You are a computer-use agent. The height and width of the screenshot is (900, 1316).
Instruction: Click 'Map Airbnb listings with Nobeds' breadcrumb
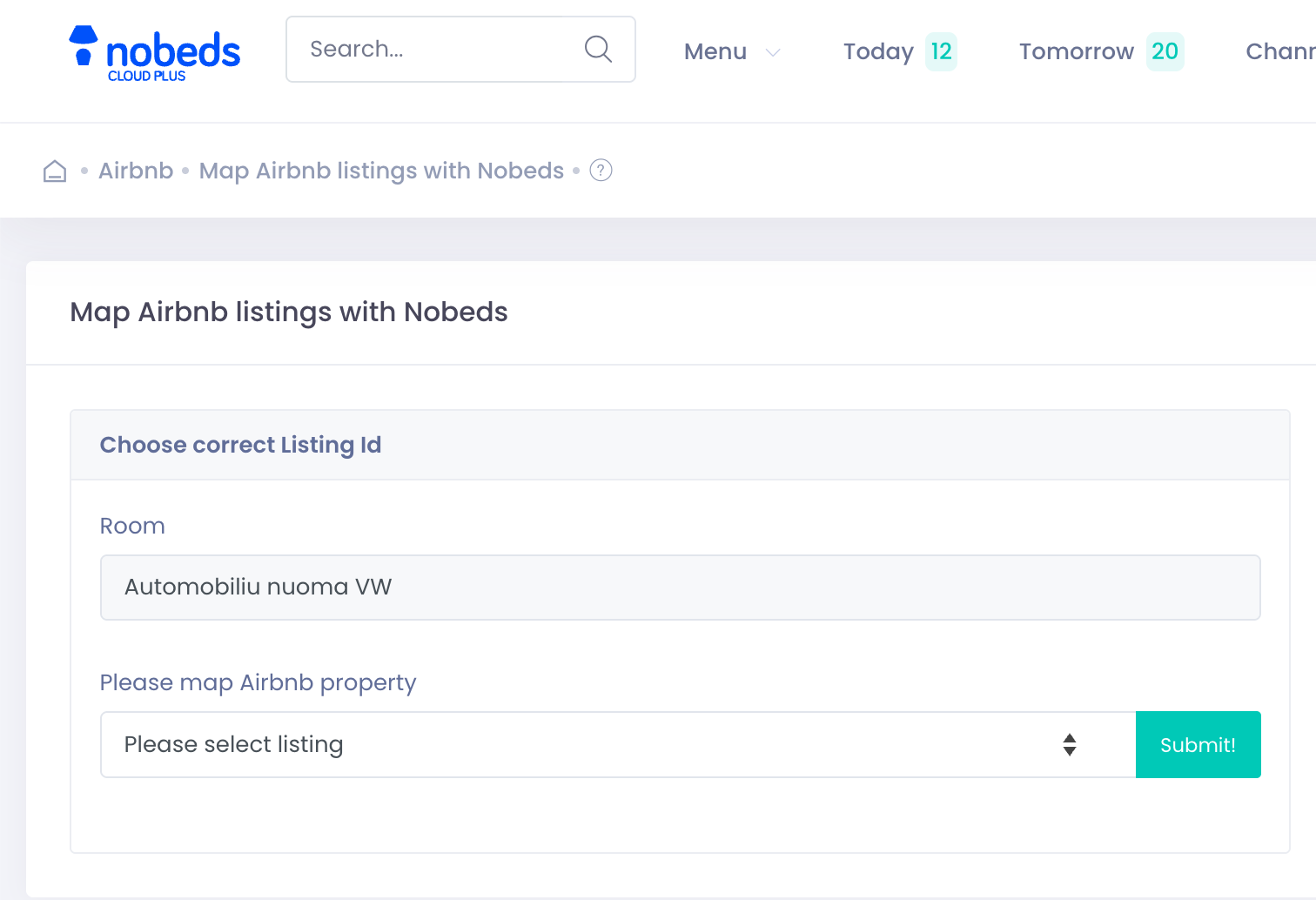point(381,171)
